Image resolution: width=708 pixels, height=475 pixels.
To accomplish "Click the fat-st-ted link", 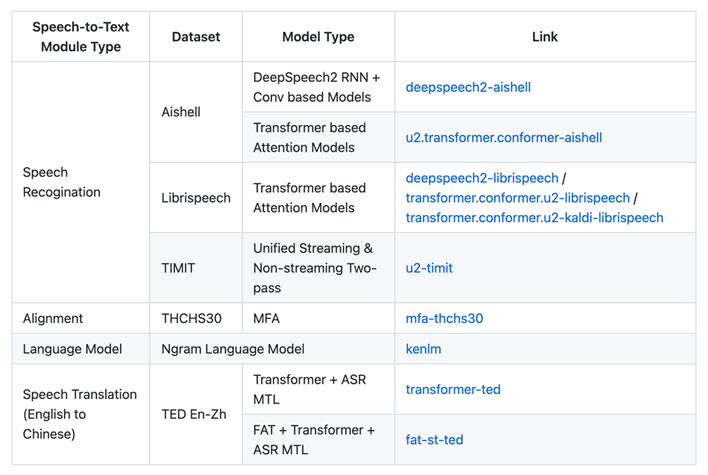I will pyautogui.click(x=434, y=439).
